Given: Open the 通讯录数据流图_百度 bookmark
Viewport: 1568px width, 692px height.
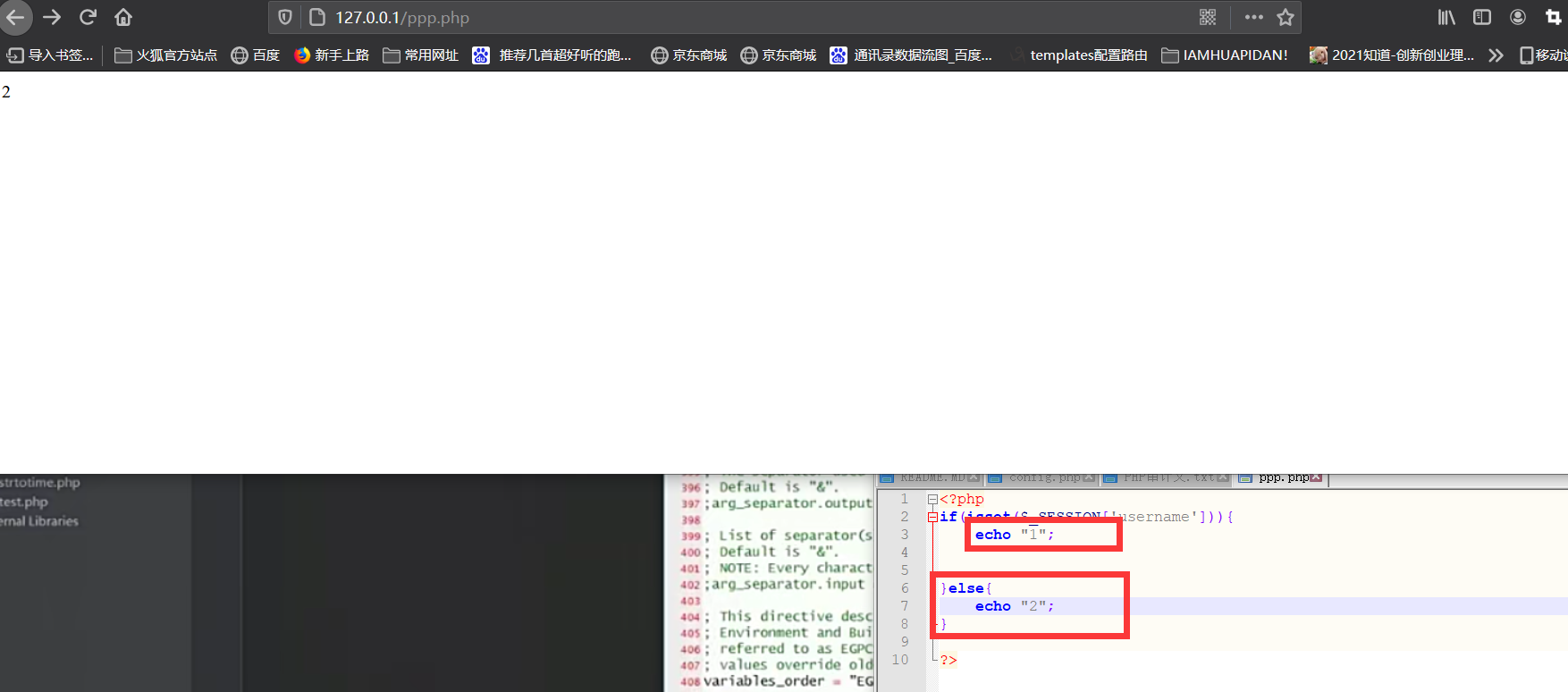Looking at the screenshot, I should pyautogui.click(x=912, y=55).
